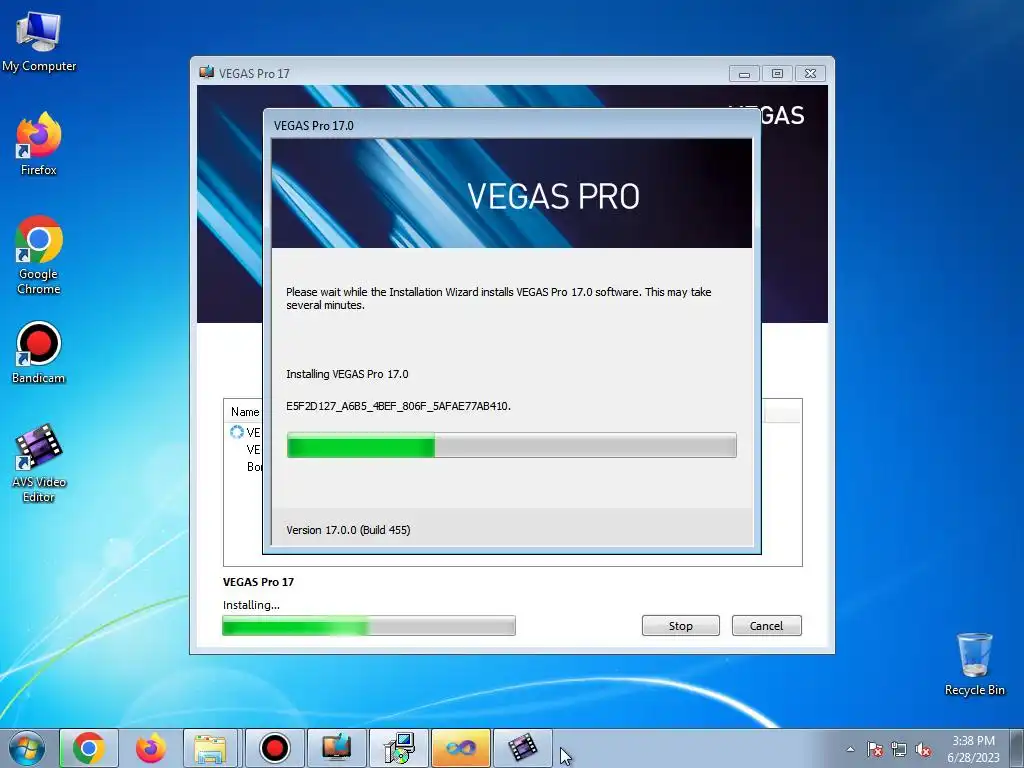Screen dimensions: 1024x768
Task: Select the Recycle Bin desktop icon
Action: [x=974, y=664]
